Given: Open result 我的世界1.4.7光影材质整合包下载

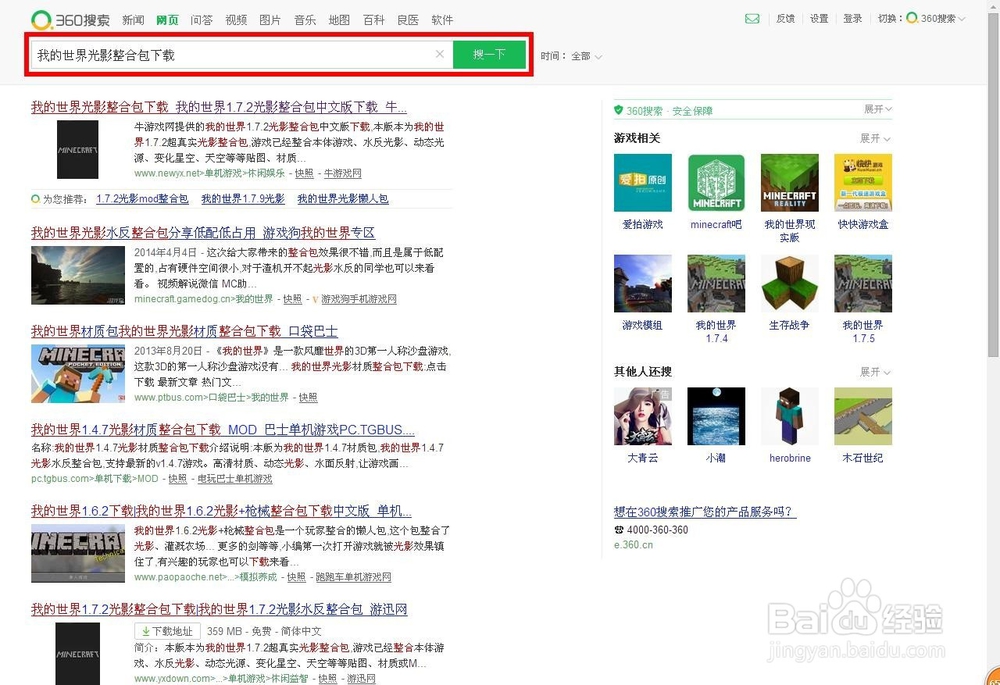Looking at the screenshot, I should (223, 429).
